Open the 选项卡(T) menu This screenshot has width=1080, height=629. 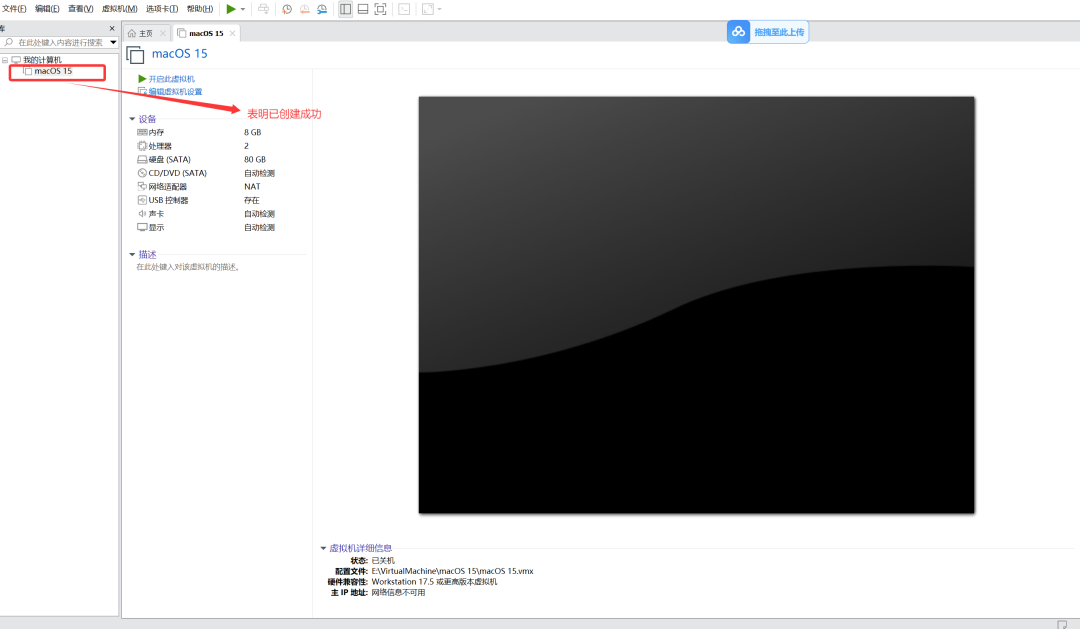coord(162,9)
